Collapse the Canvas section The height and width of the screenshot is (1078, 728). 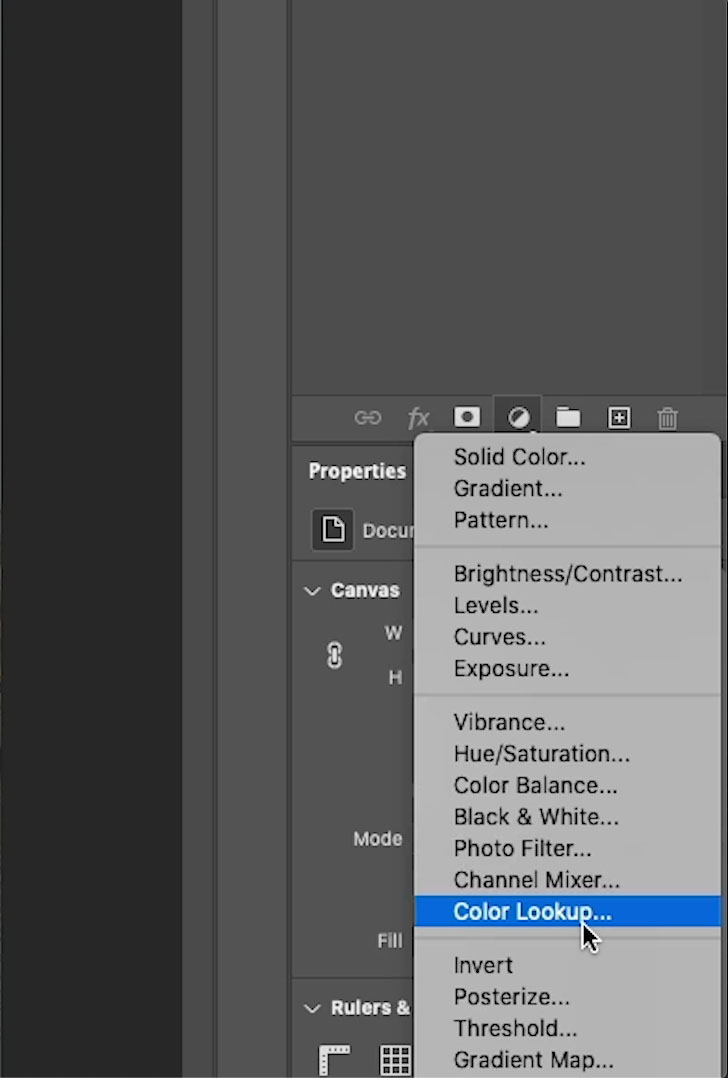click(312, 591)
